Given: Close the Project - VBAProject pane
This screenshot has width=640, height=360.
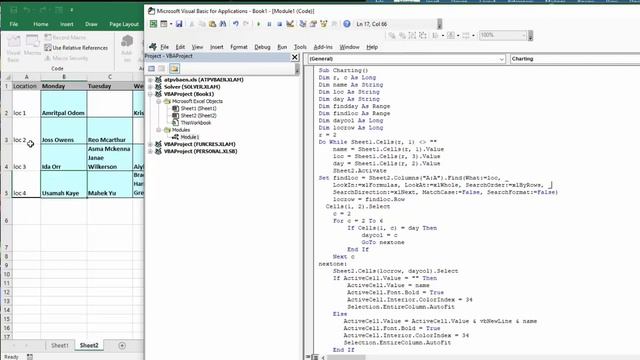Looking at the screenshot, I should pos(295,57).
